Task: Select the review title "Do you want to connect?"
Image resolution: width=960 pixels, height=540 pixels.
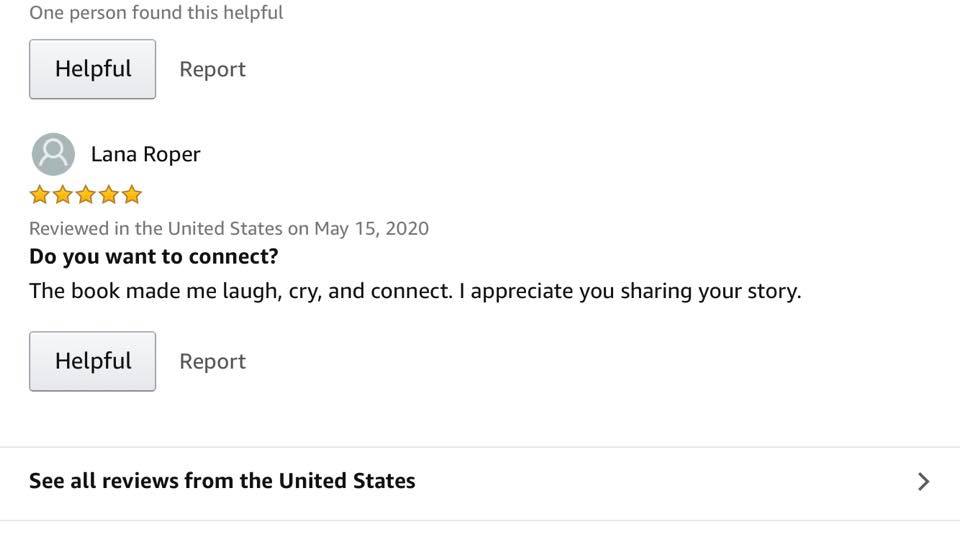Action: coord(154,257)
